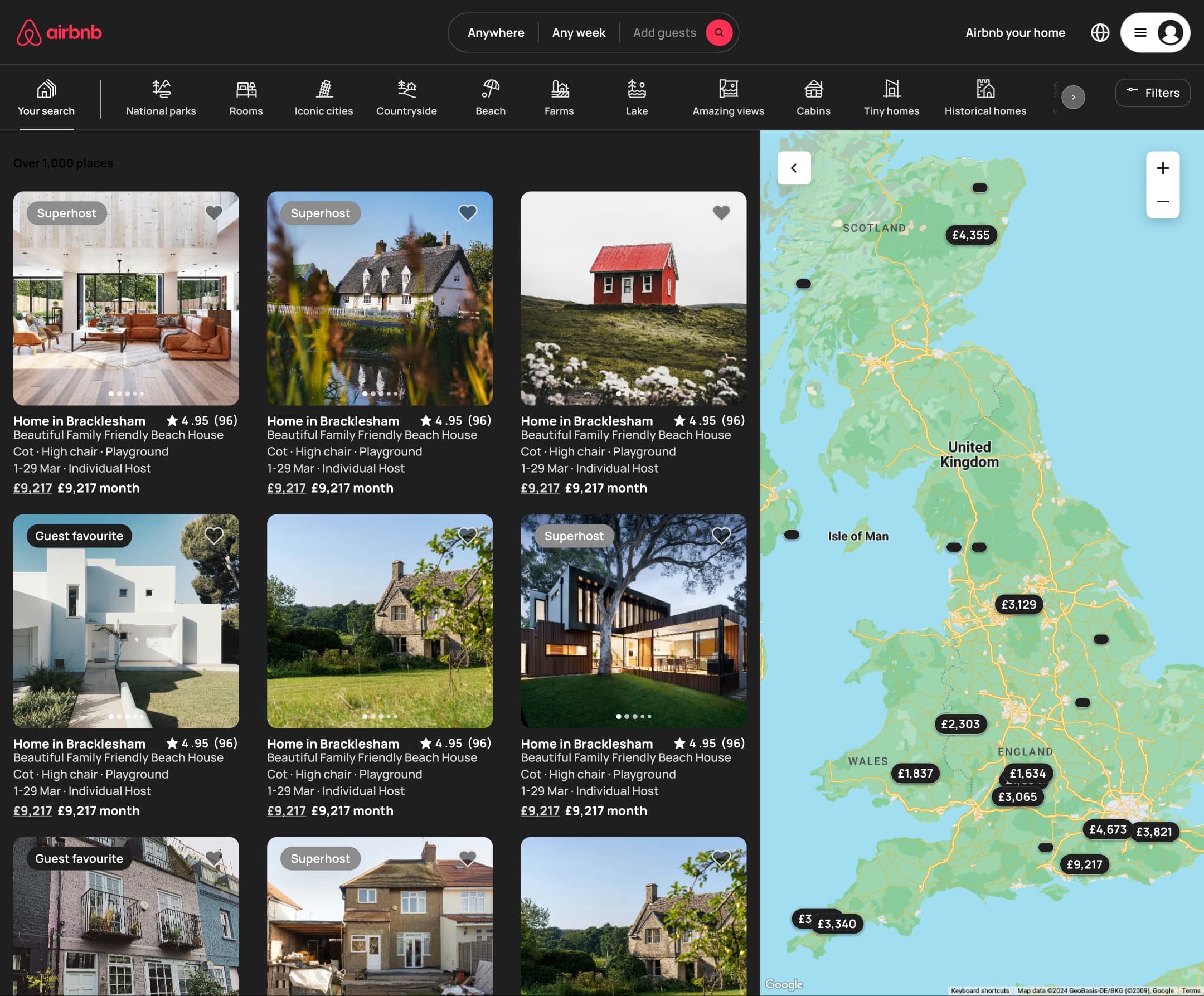This screenshot has height=996, width=1204.
Task: Open Keyboard shortcuts on the map
Action: (x=980, y=991)
